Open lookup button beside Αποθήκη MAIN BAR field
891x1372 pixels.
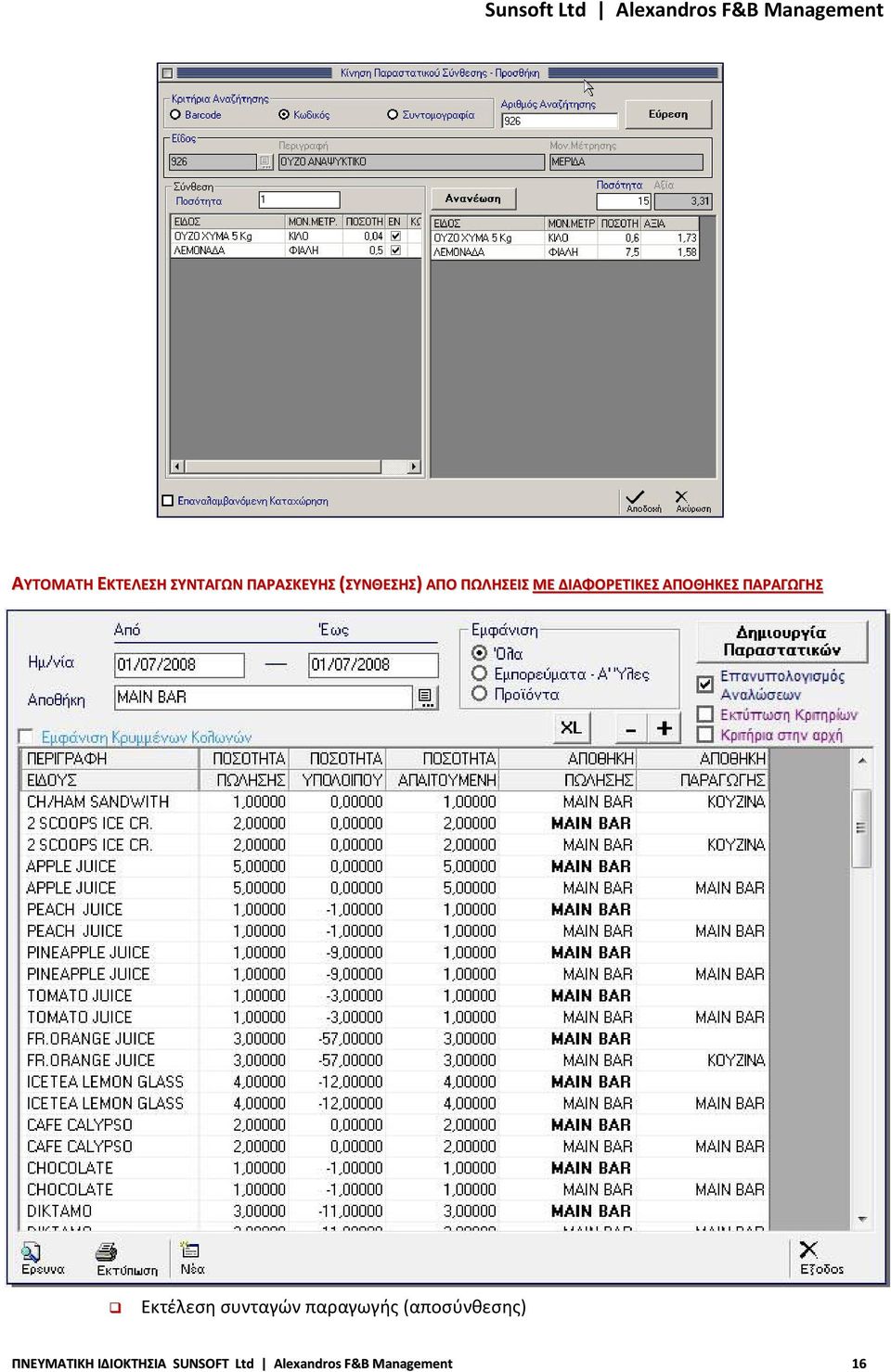coord(425,697)
